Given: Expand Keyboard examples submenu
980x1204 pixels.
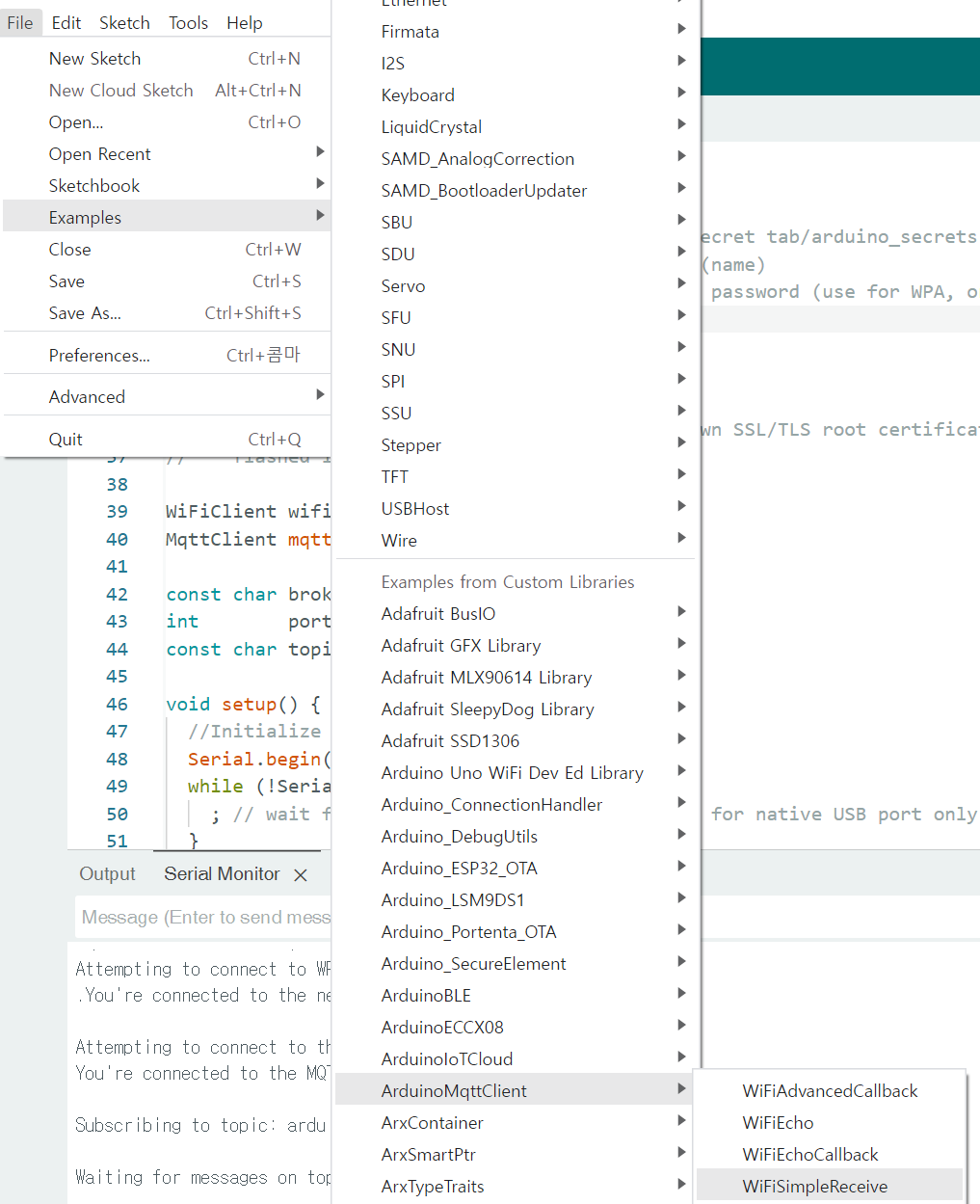Looking at the screenshot, I should point(516,95).
